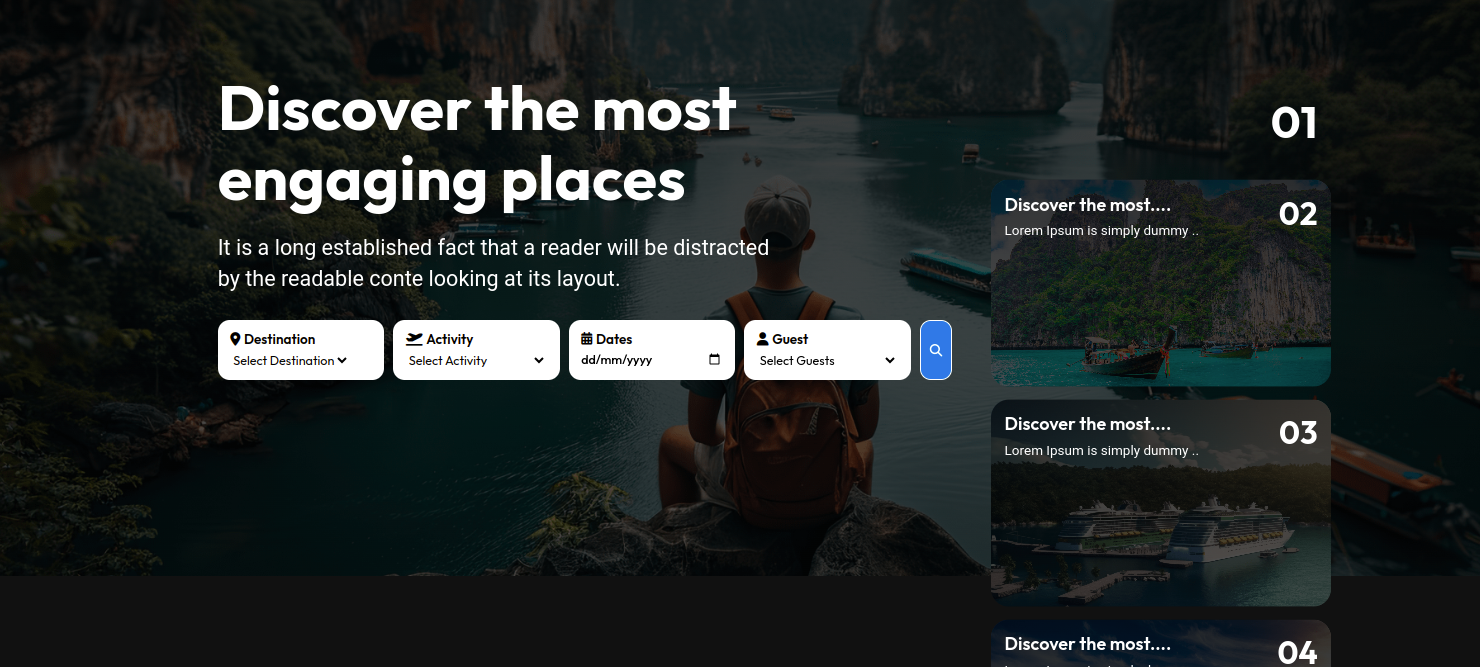
Task: Click the card 02 title 'Discover the most....'
Action: [1087, 205]
